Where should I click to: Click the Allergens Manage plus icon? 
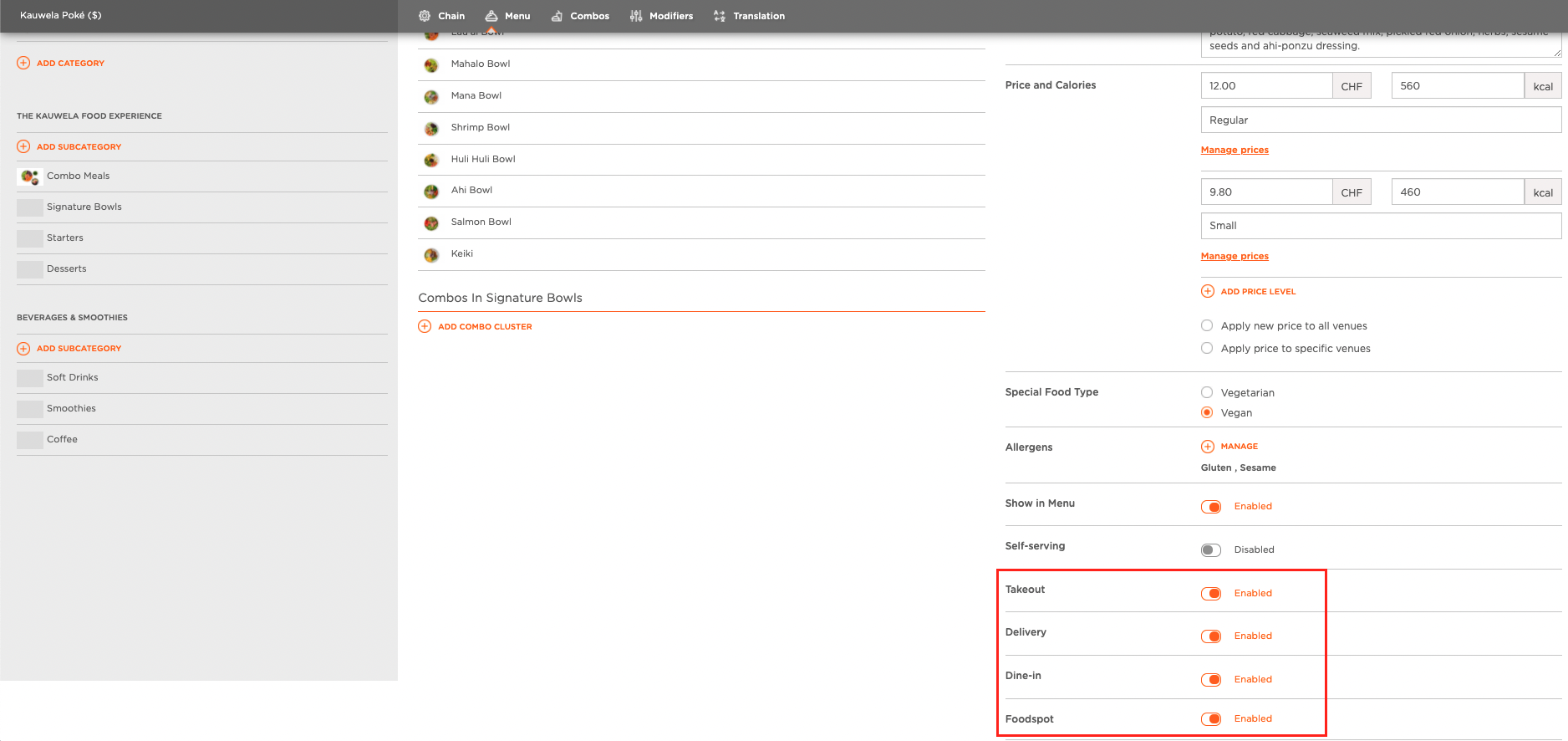click(x=1208, y=447)
